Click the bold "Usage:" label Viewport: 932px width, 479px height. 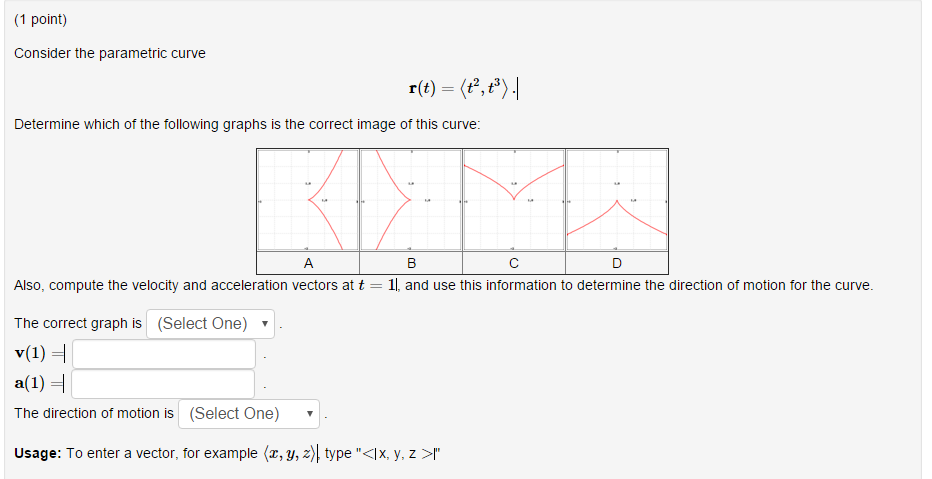(37, 453)
